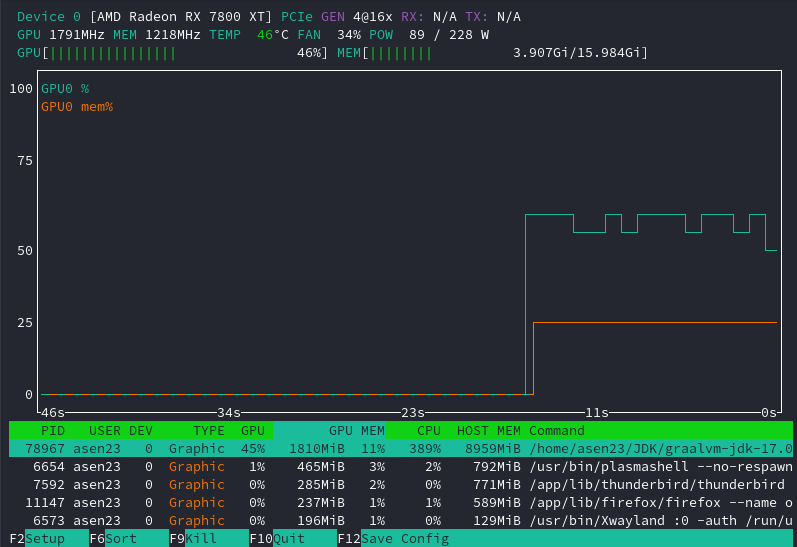Click the GPU0 mem% legend label
Screen dimensions: 797x547
pyautogui.click(x=77, y=107)
